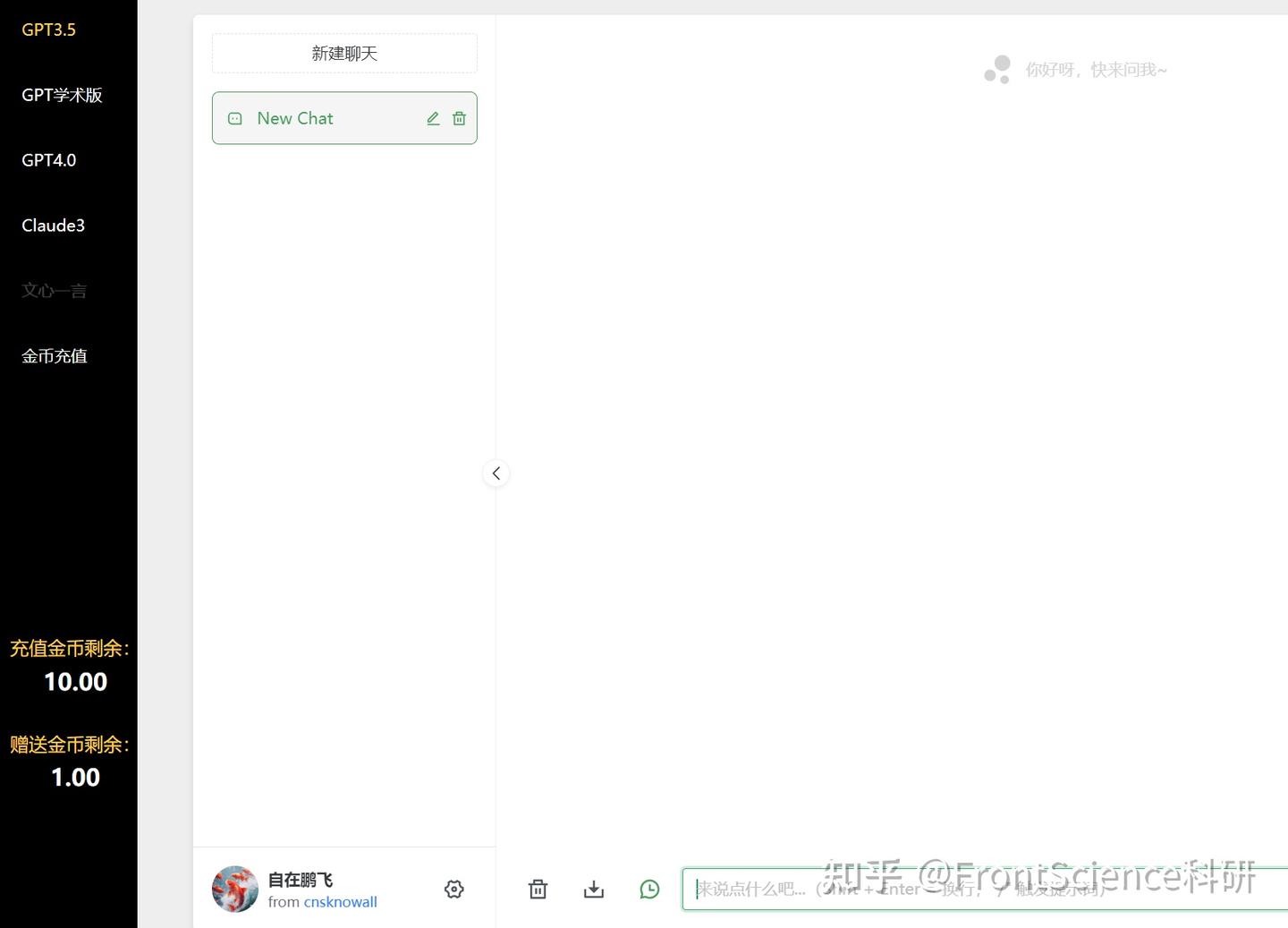Image resolution: width=1288 pixels, height=928 pixels.
Task: Download the conversation as image icon
Action: [594, 889]
